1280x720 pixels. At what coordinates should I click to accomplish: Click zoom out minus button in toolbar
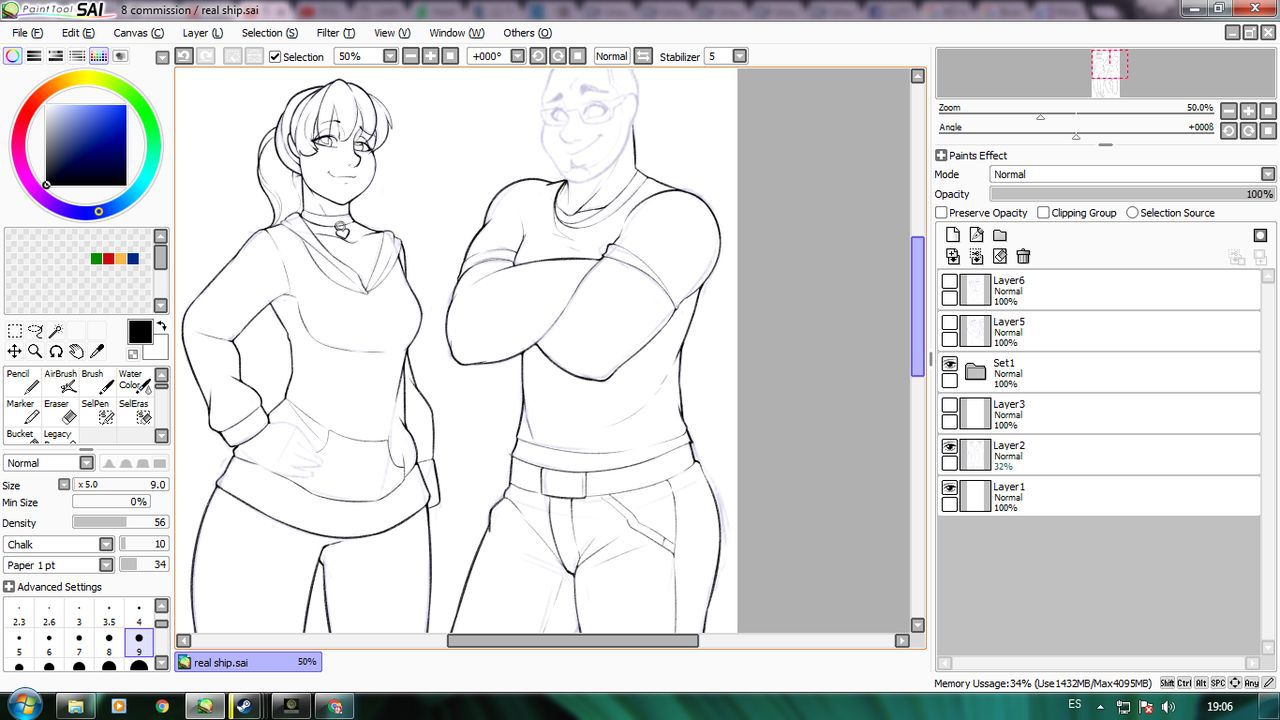(x=410, y=56)
